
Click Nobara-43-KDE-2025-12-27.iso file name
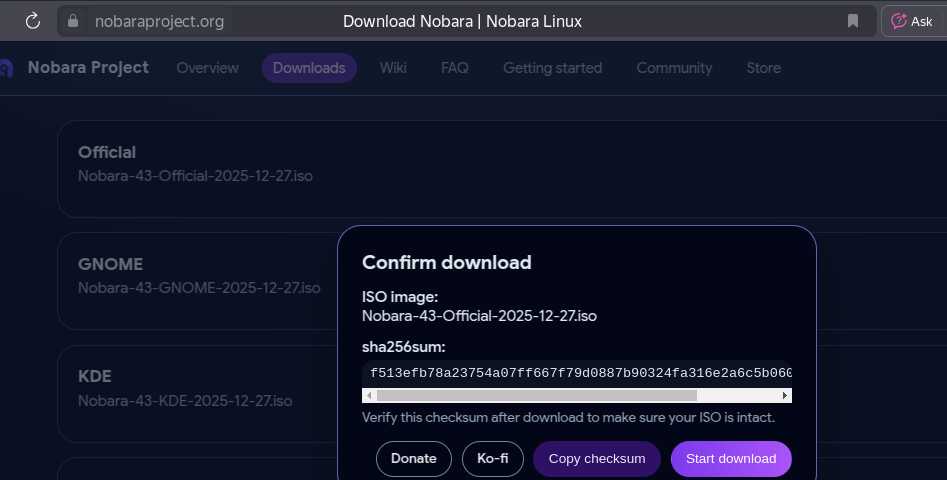click(185, 401)
